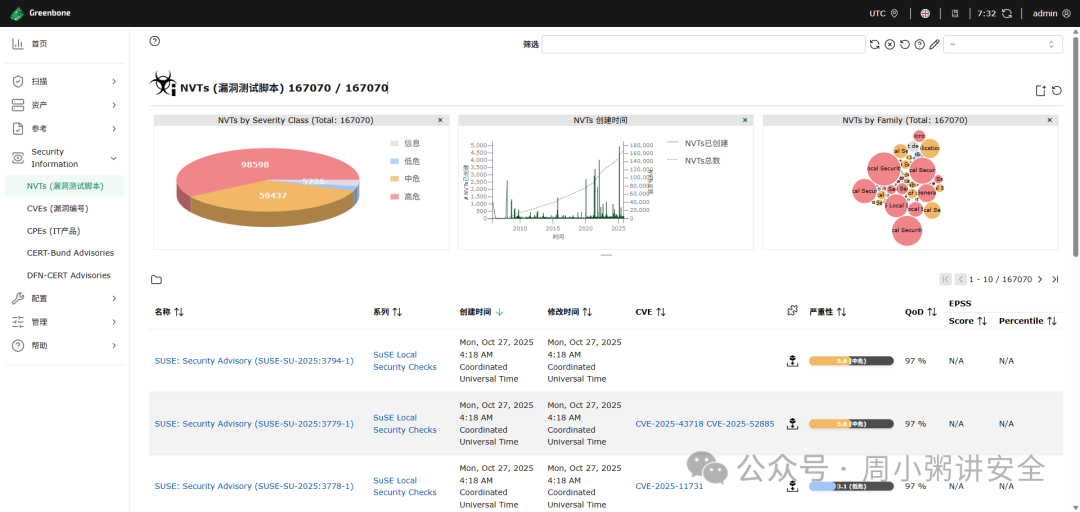Click the help icon above the page title
Screen dimensions: 1080x512
point(154,41)
